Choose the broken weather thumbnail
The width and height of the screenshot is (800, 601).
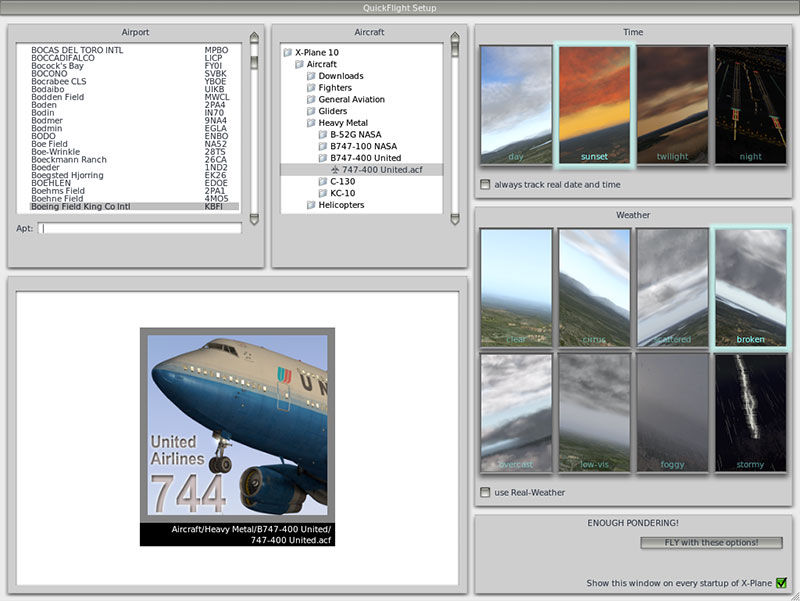pyautogui.click(x=751, y=288)
